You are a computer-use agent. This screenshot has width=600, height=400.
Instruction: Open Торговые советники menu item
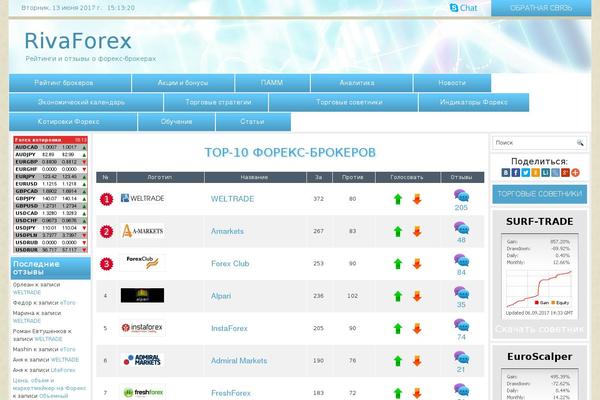point(343,103)
